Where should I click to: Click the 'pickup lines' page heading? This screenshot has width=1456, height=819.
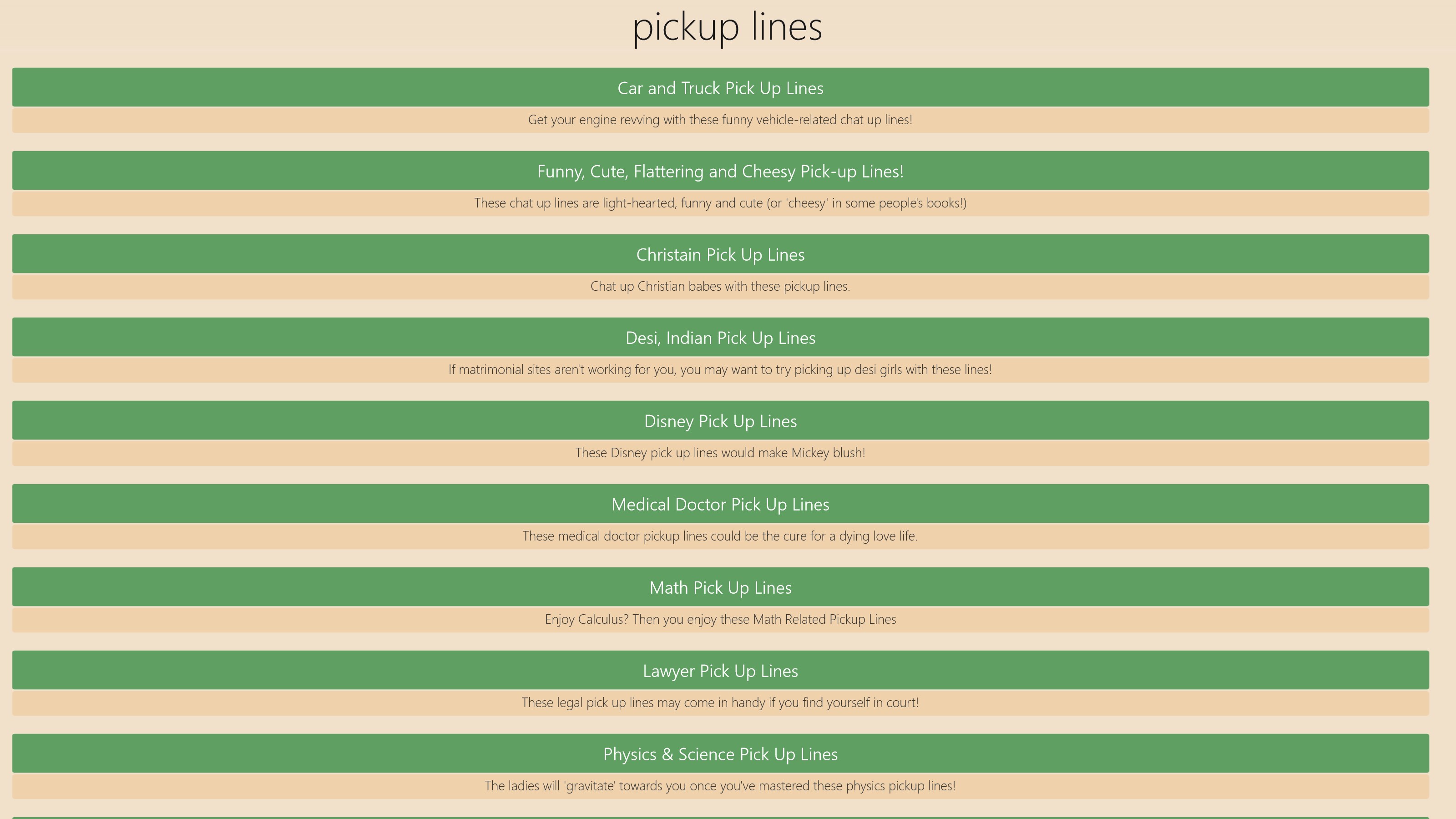(728, 27)
